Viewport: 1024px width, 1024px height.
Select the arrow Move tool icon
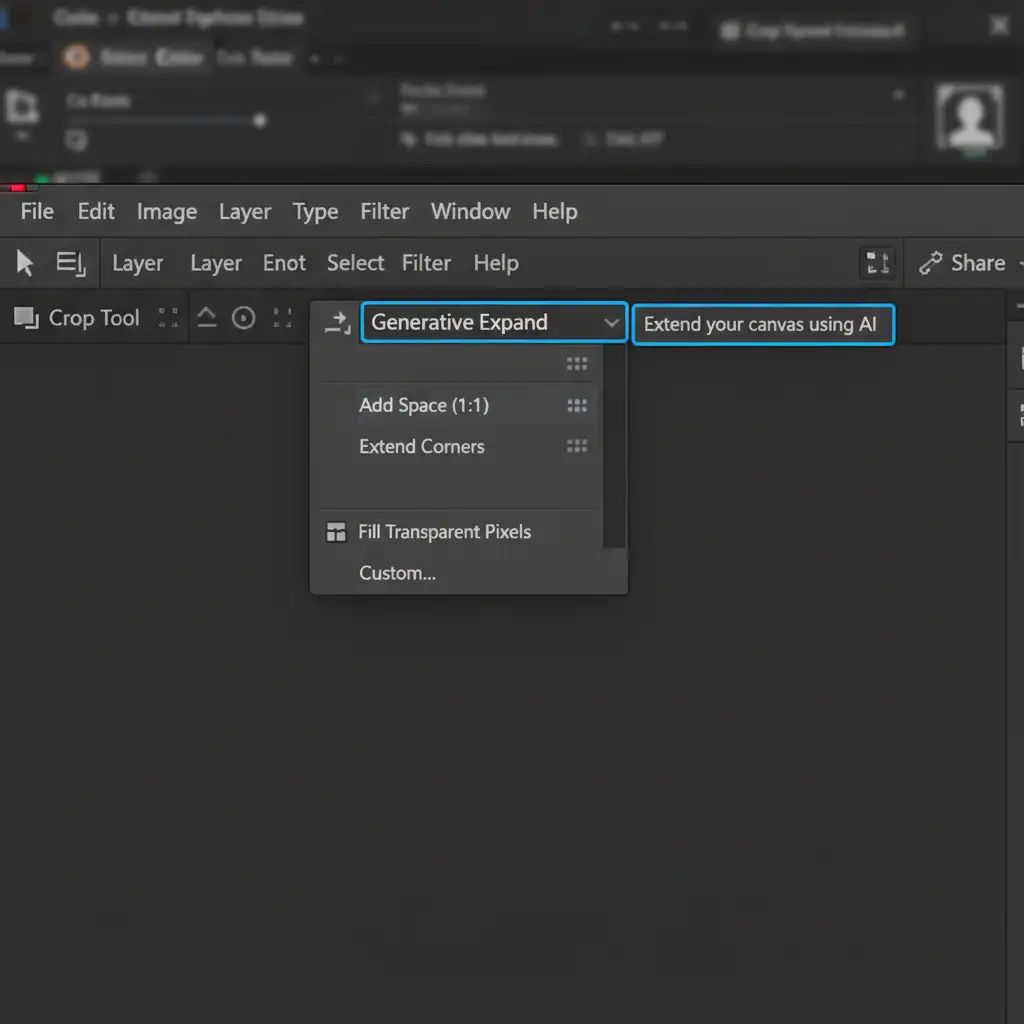tap(25, 263)
